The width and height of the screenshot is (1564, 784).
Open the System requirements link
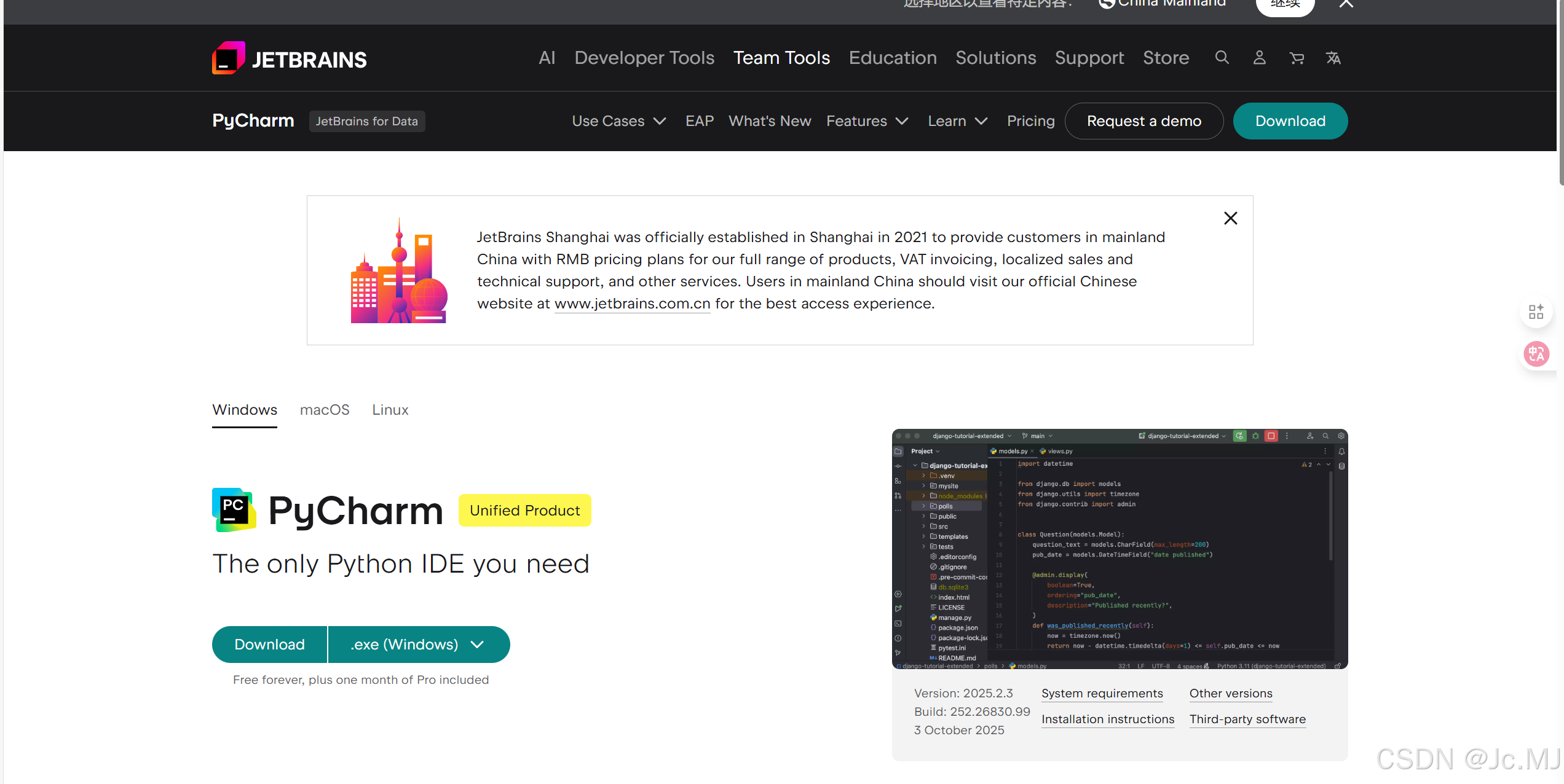click(1102, 693)
